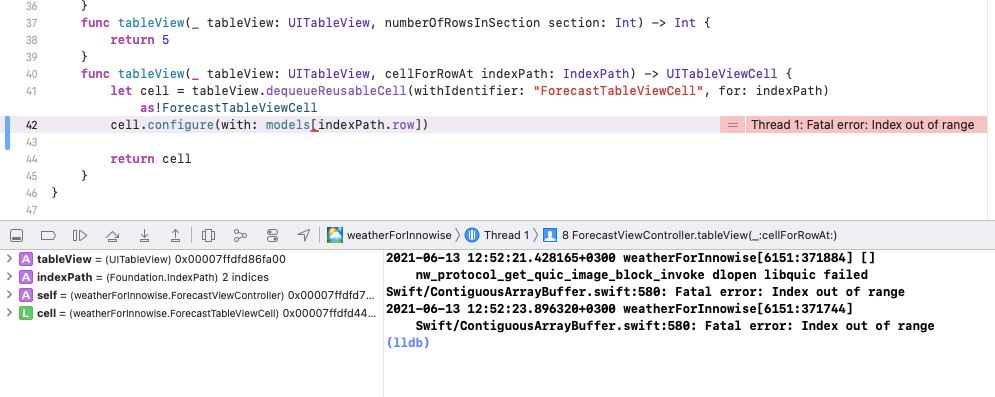Continue program execution
This screenshot has width=995, height=397.
click(x=80, y=235)
